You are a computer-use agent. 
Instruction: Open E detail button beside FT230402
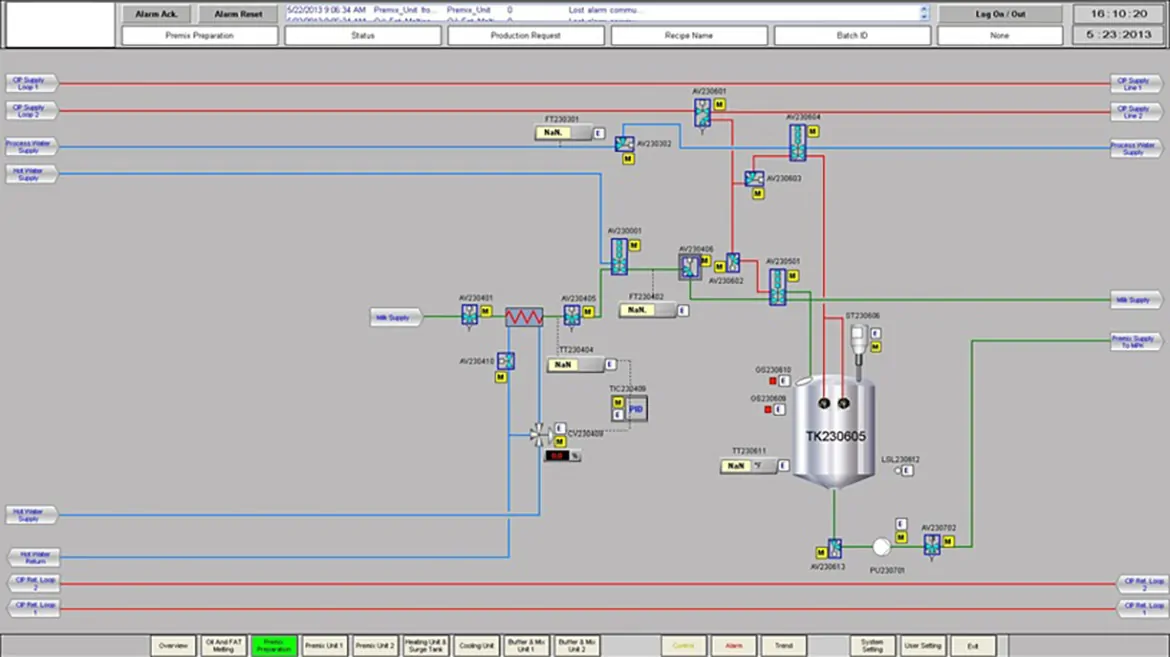coord(682,311)
